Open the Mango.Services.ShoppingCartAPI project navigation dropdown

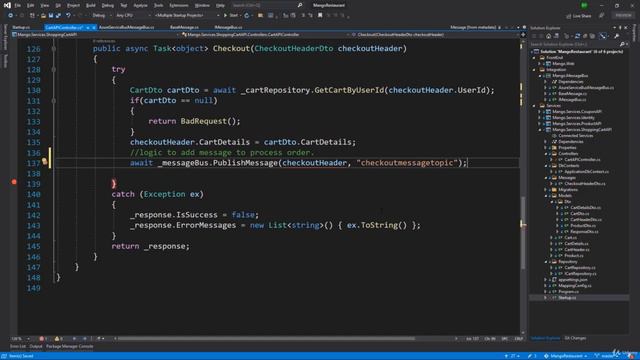coord(97,35)
